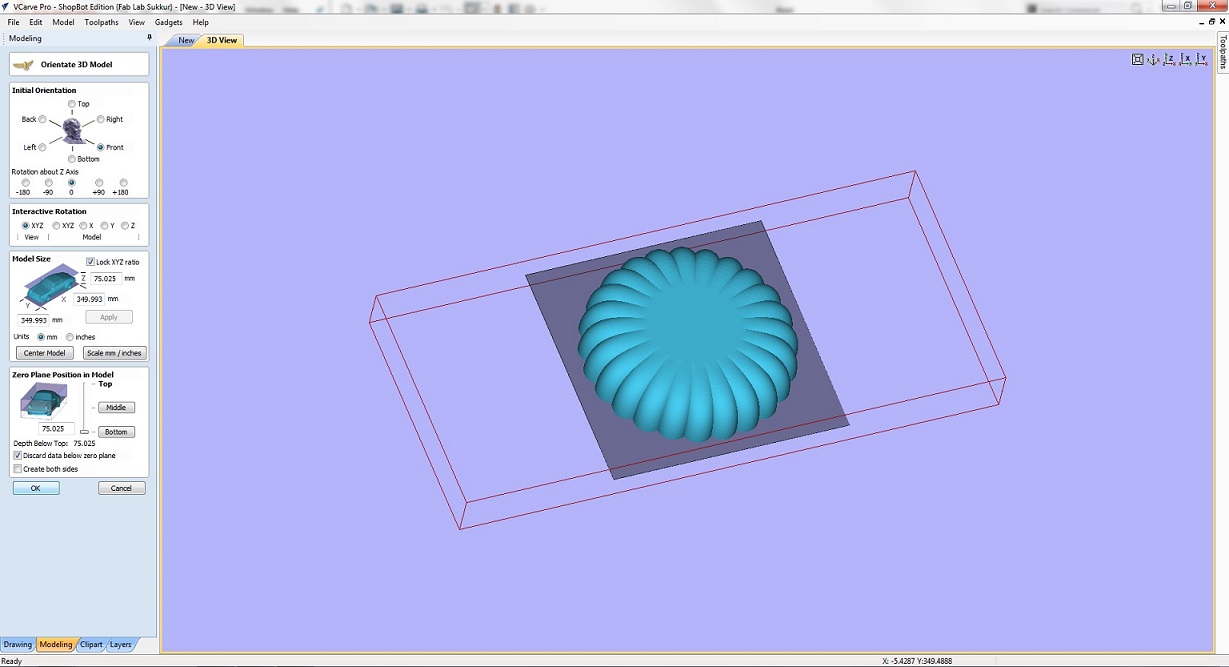Image resolution: width=1229 pixels, height=667 pixels.
Task: Switch to the 3D View tab
Action: tap(222, 41)
